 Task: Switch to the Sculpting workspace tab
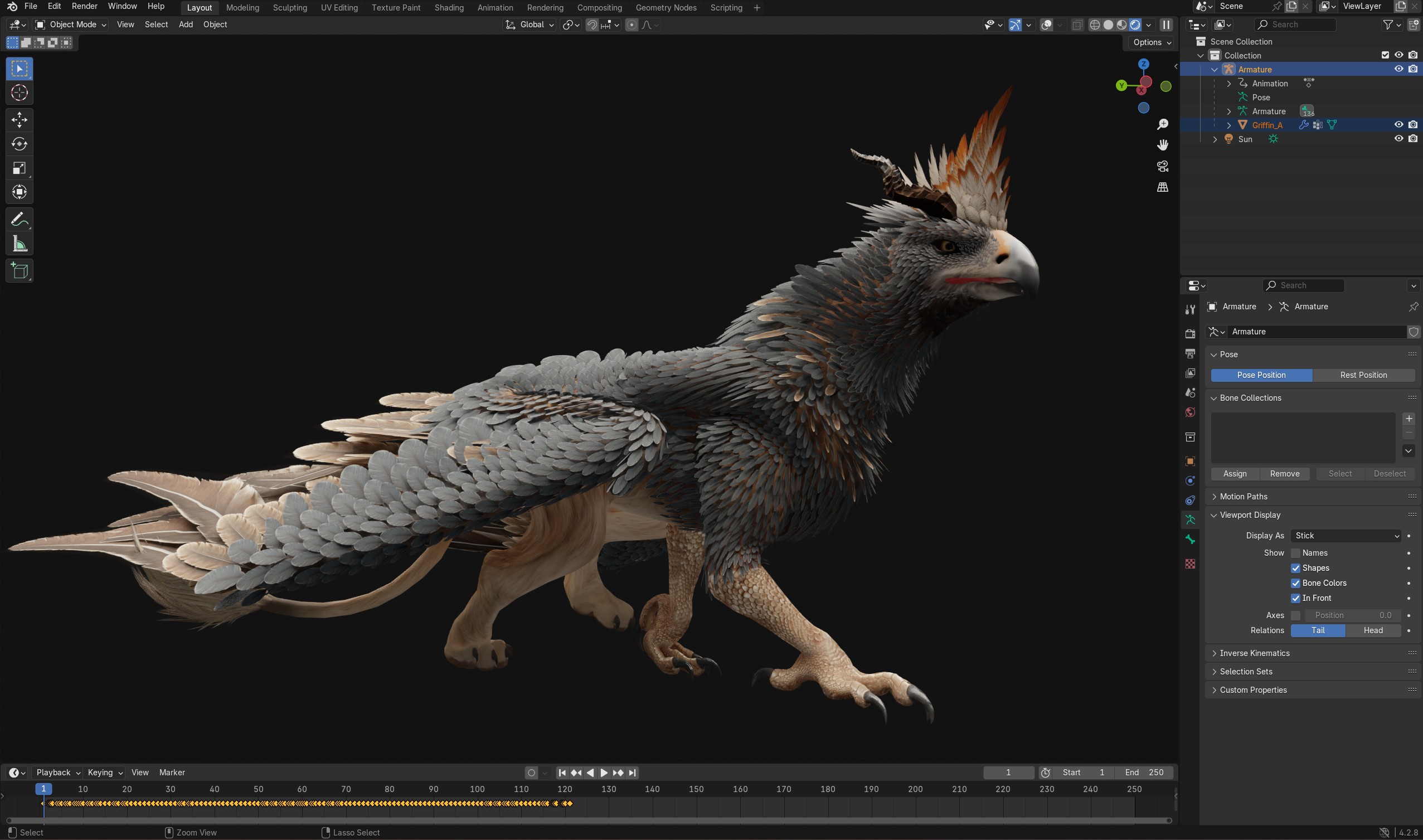pos(290,7)
